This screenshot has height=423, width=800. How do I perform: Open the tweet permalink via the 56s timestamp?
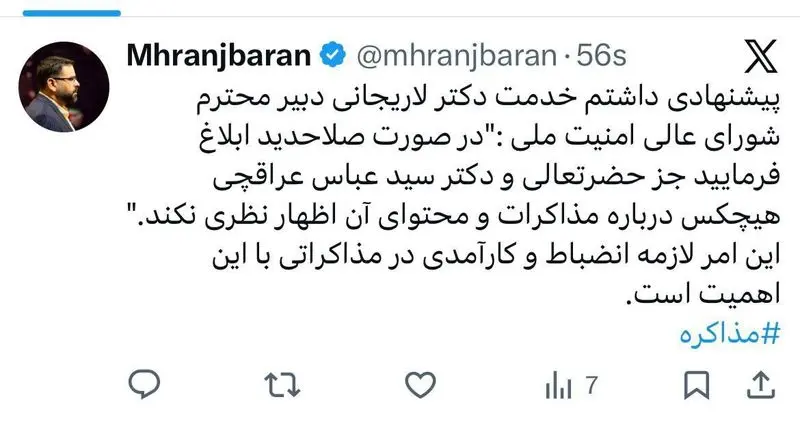pyautogui.click(x=602, y=56)
